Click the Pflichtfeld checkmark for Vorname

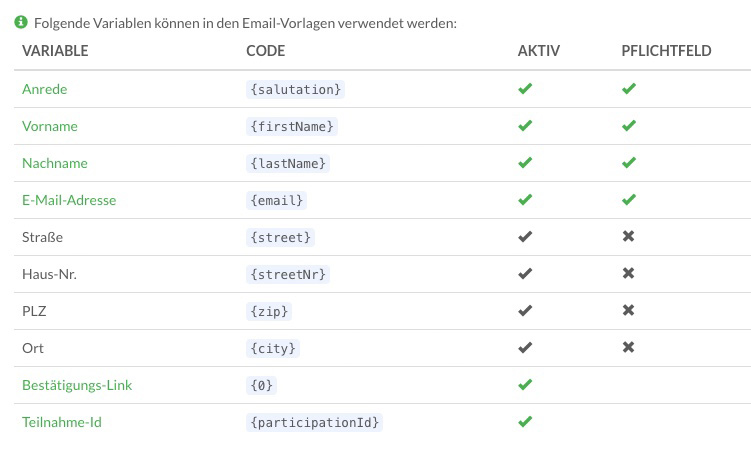click(628, 125)
